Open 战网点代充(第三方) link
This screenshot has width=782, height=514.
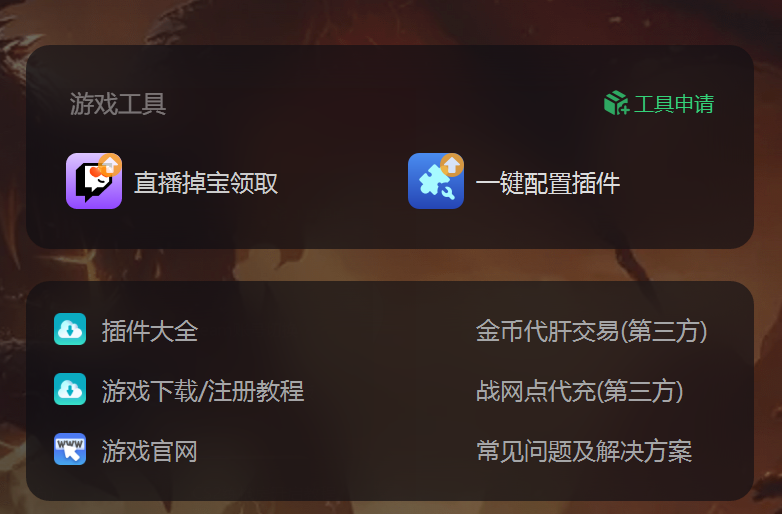pos(580,391)
